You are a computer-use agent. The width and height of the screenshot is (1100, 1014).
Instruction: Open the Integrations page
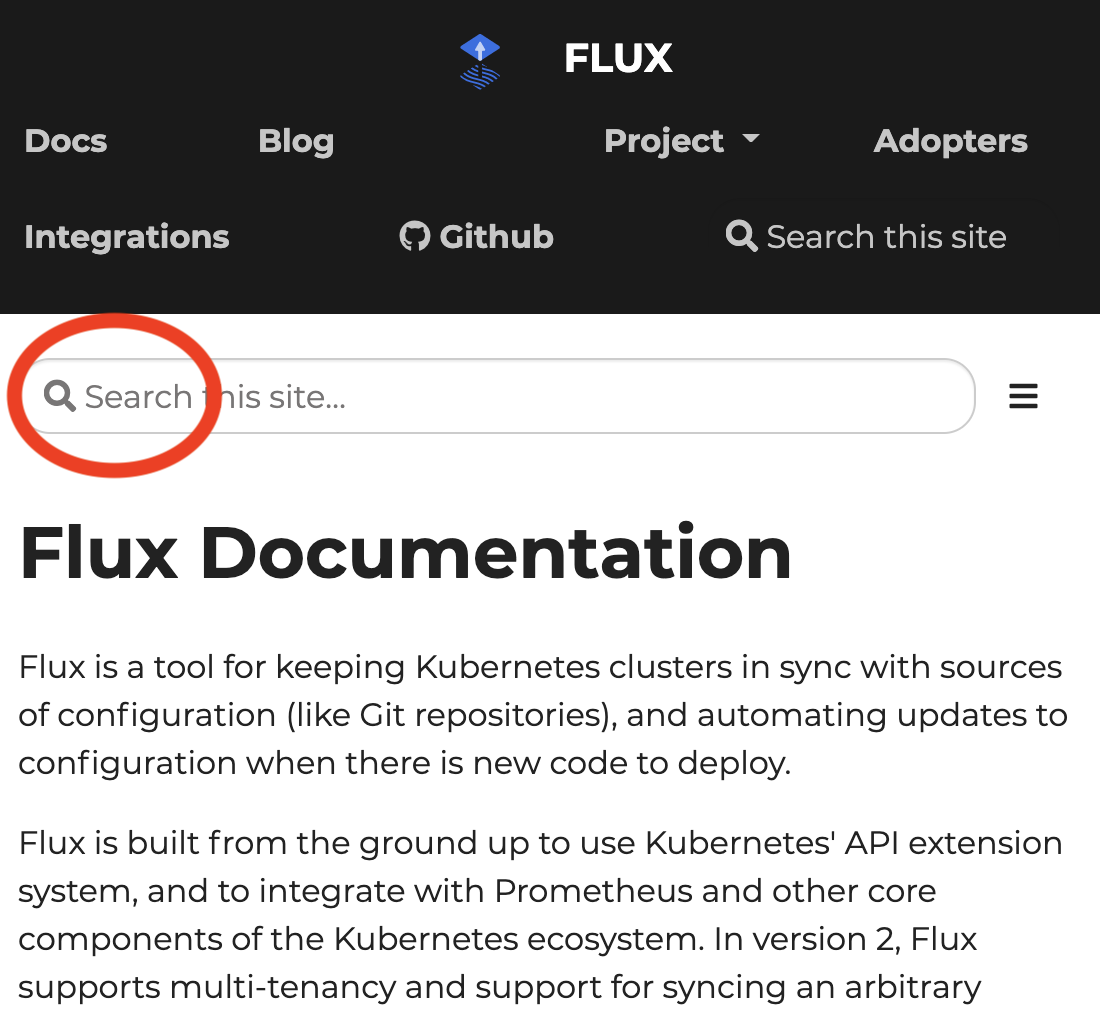(126, 237)
